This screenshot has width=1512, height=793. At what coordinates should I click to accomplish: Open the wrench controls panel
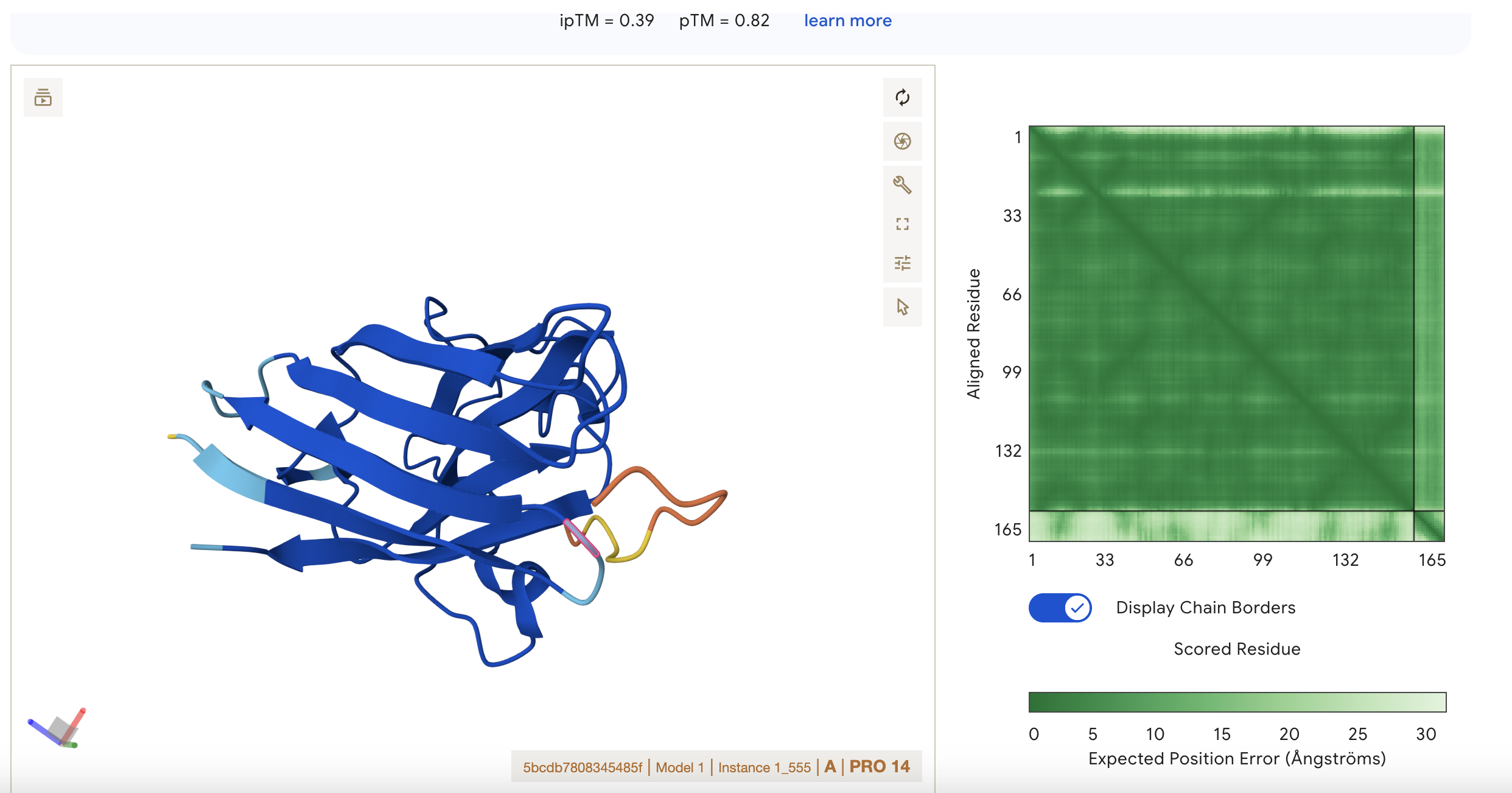(902, 185)
